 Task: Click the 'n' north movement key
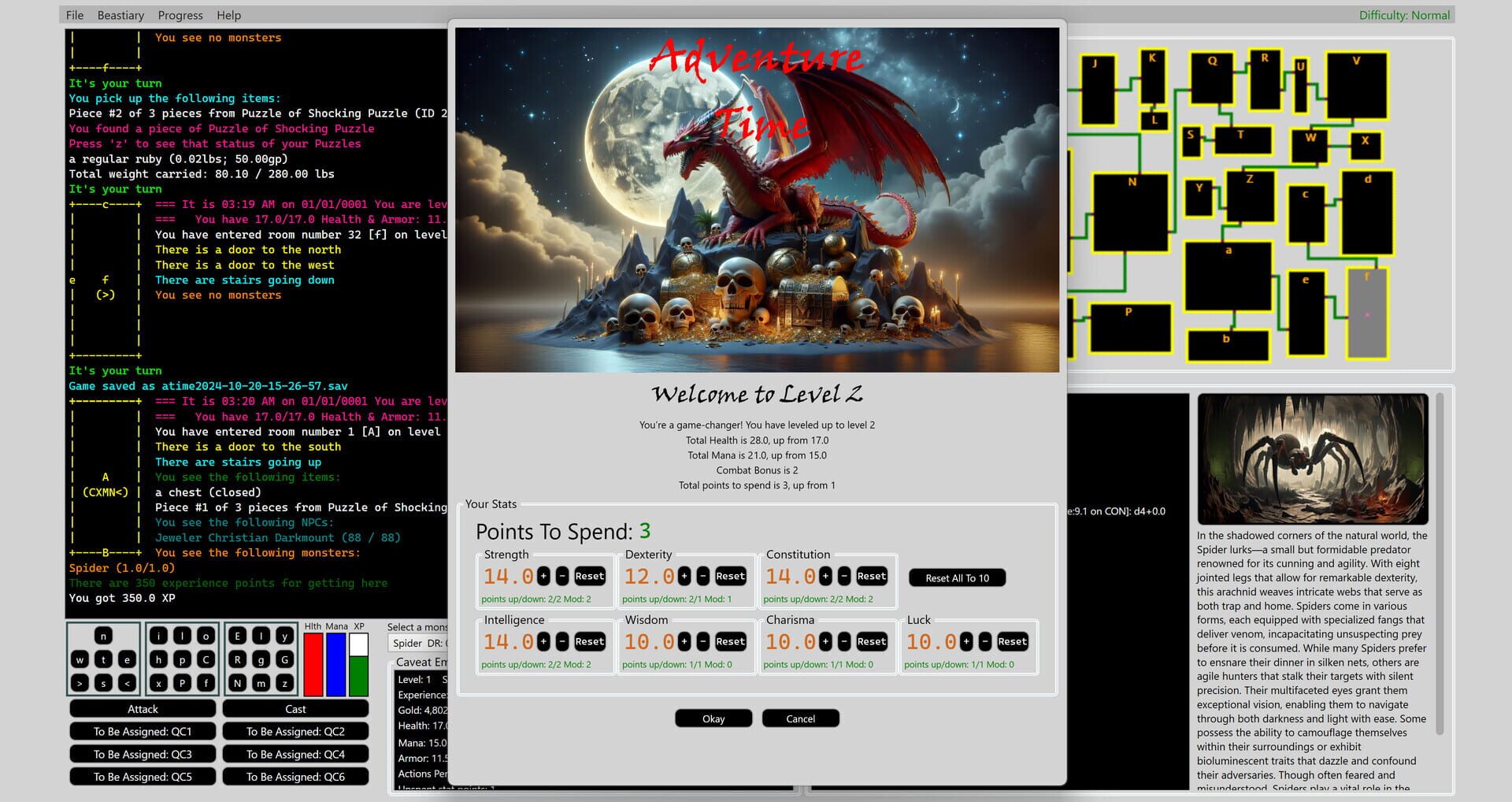tap(103, 635)
